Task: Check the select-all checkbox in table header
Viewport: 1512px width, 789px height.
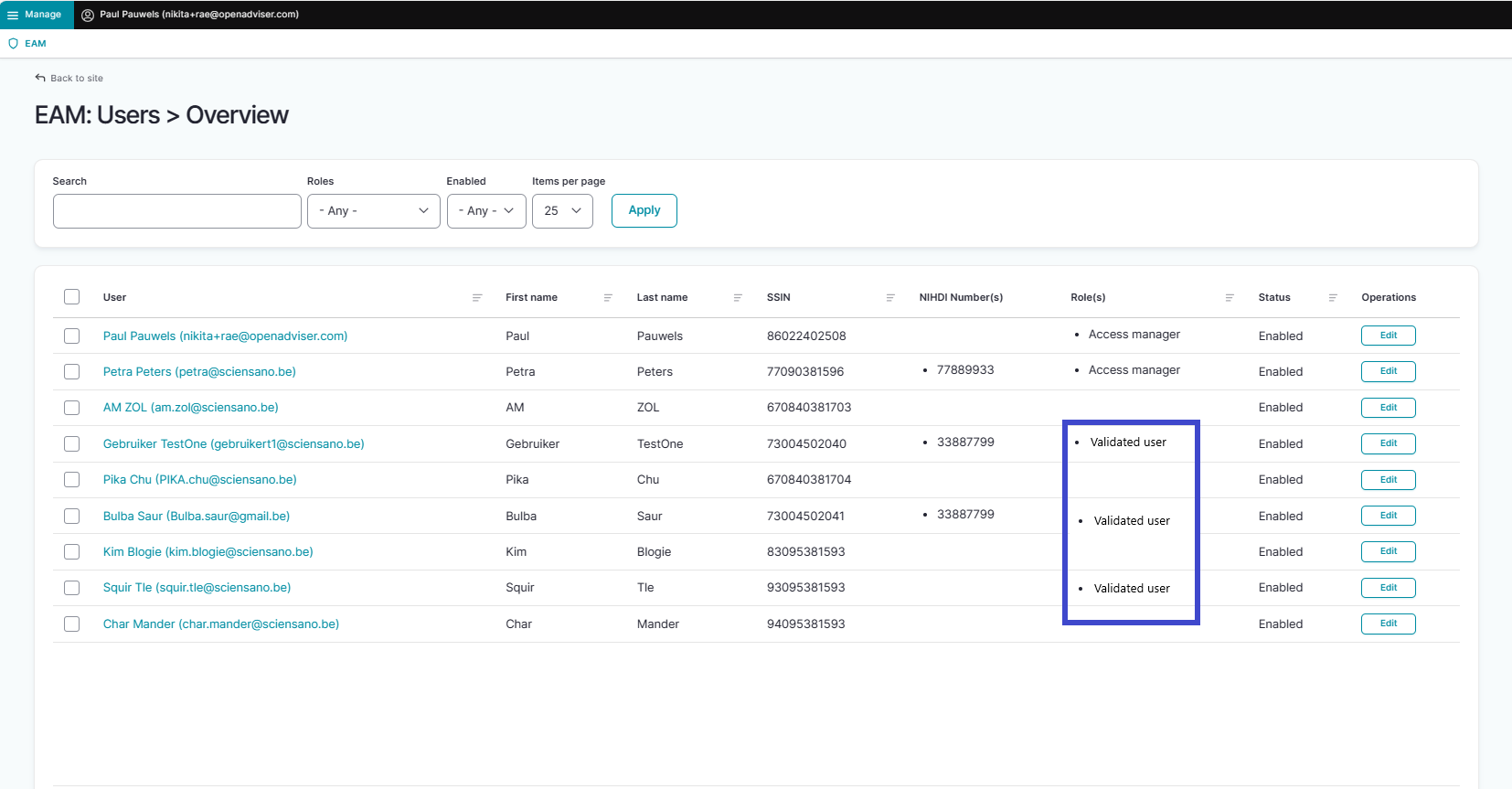Action: (72, 297)
